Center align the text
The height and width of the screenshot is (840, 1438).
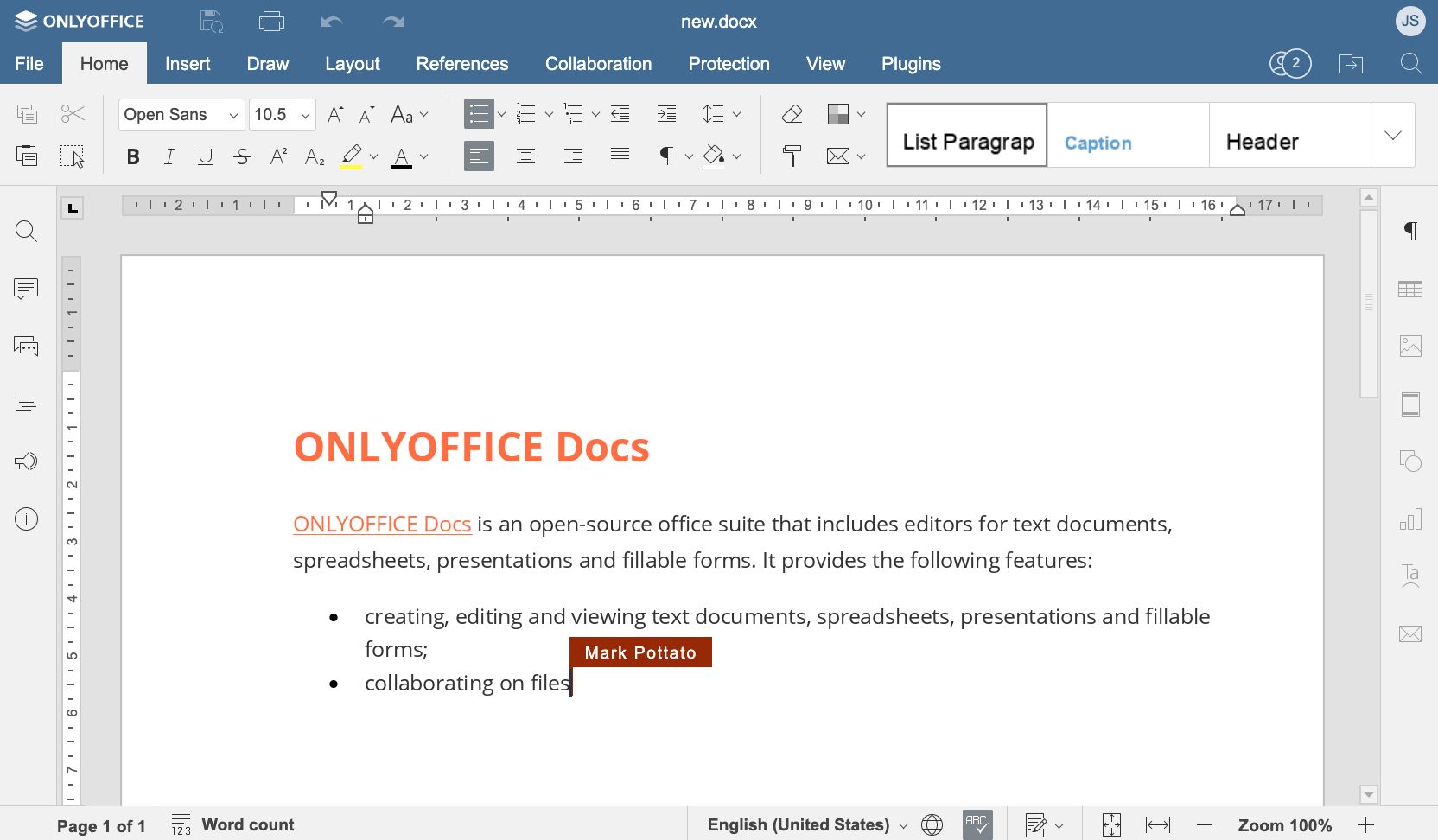525,156
